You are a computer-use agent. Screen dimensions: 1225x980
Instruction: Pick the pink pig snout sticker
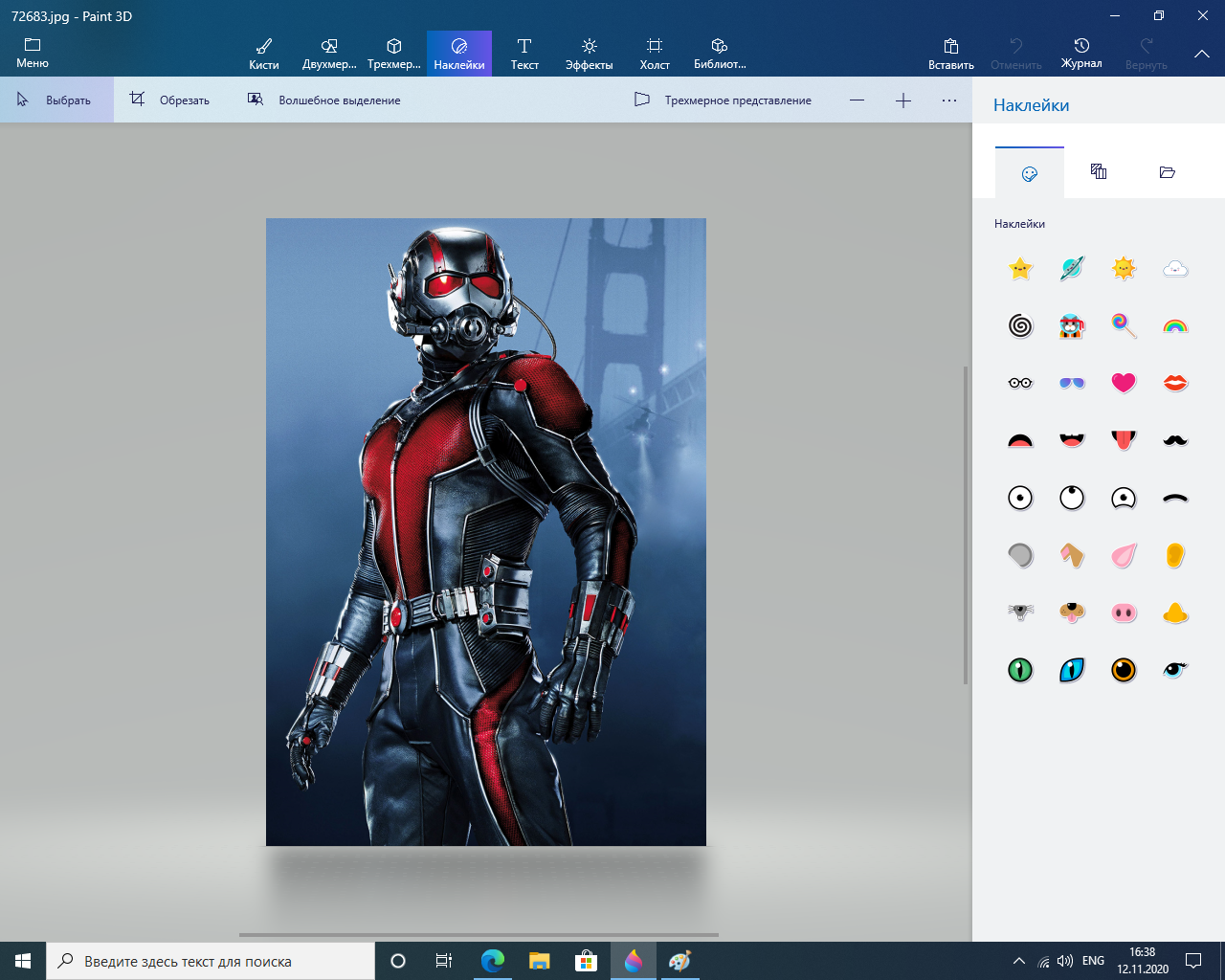pyautogui.click(x=1124, y=612)
